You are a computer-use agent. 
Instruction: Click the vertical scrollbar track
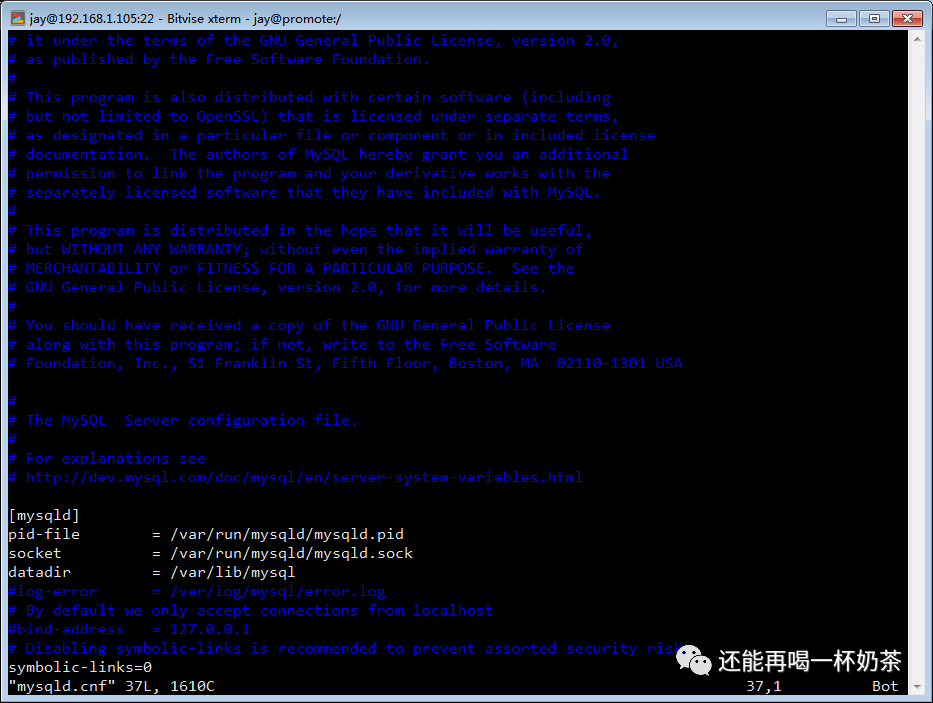(917, 363)
